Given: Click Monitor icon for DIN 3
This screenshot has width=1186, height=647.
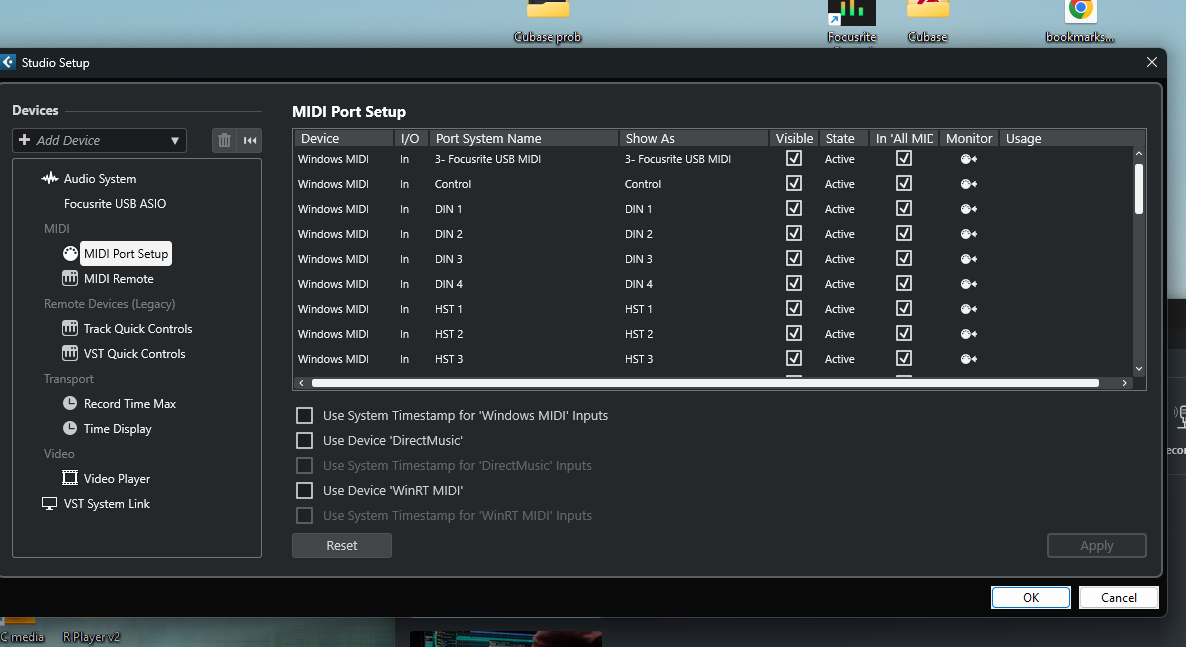Looking at the screenshot, I should pyautogui.click(x=968, y=259).
